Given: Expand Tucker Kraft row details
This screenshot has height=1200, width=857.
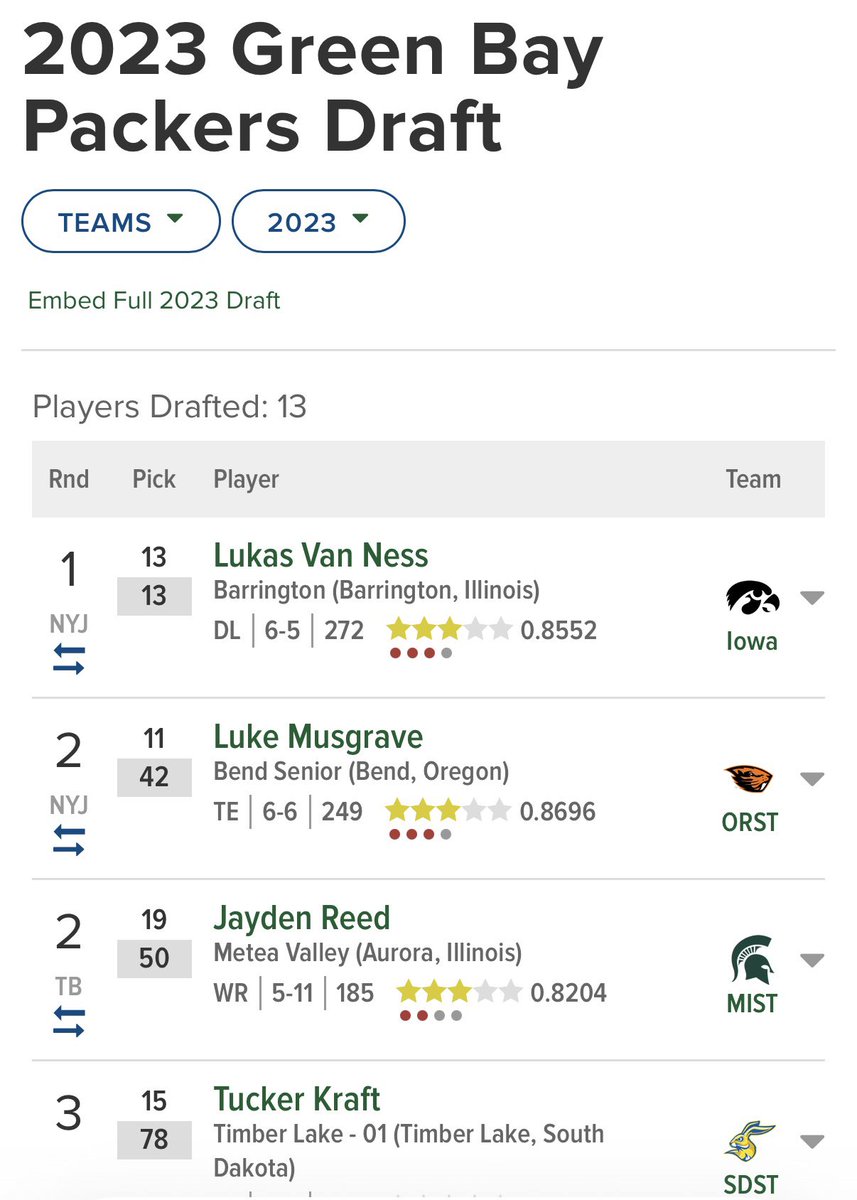Looking at the screenshot, I should tap(812, 1142).
